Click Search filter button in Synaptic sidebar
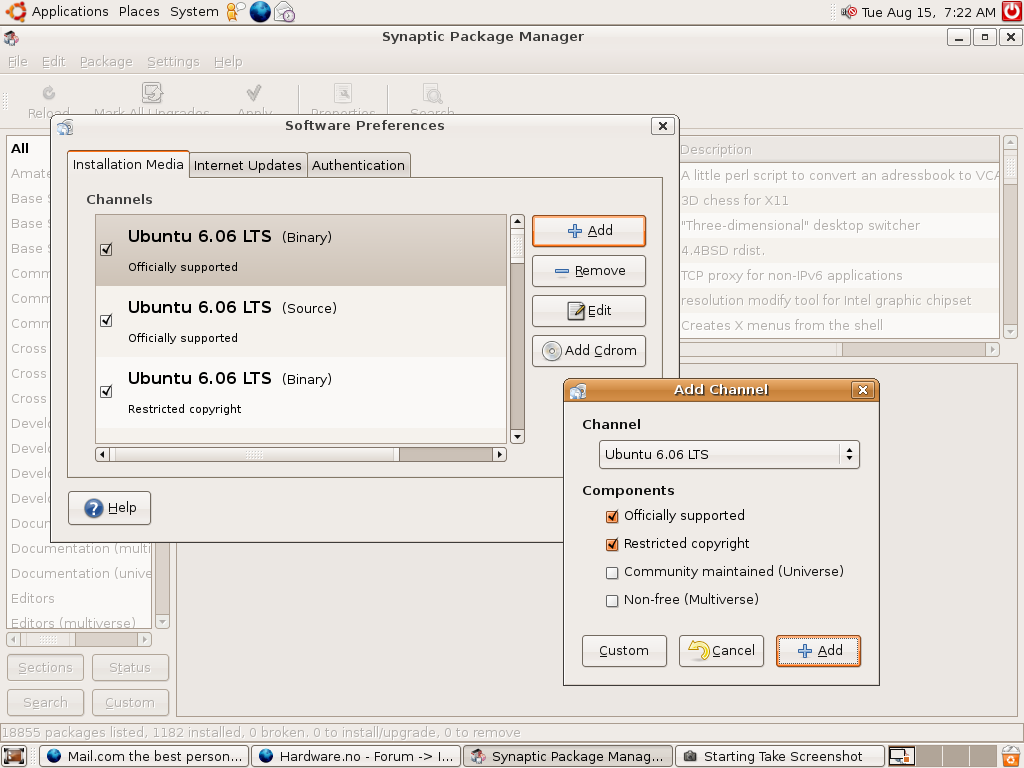 pyautogui.click(x=45, y=703)
